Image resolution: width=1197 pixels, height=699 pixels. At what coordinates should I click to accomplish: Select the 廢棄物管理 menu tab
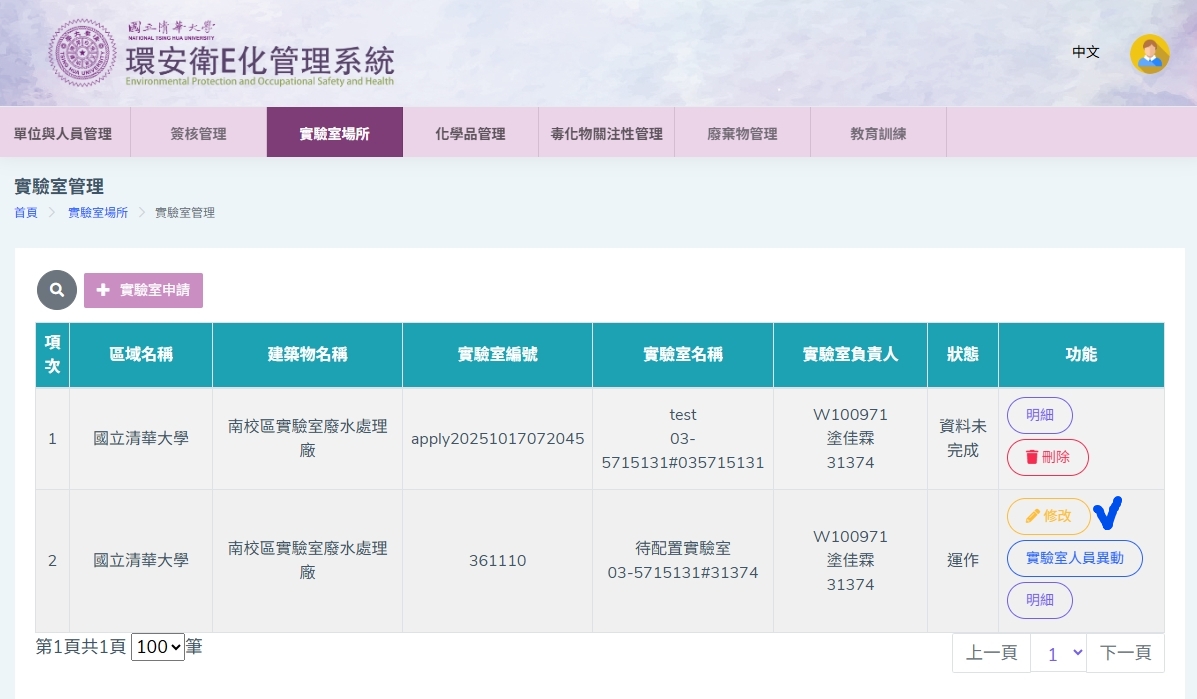pyautogui.click(x=742, y=133)
